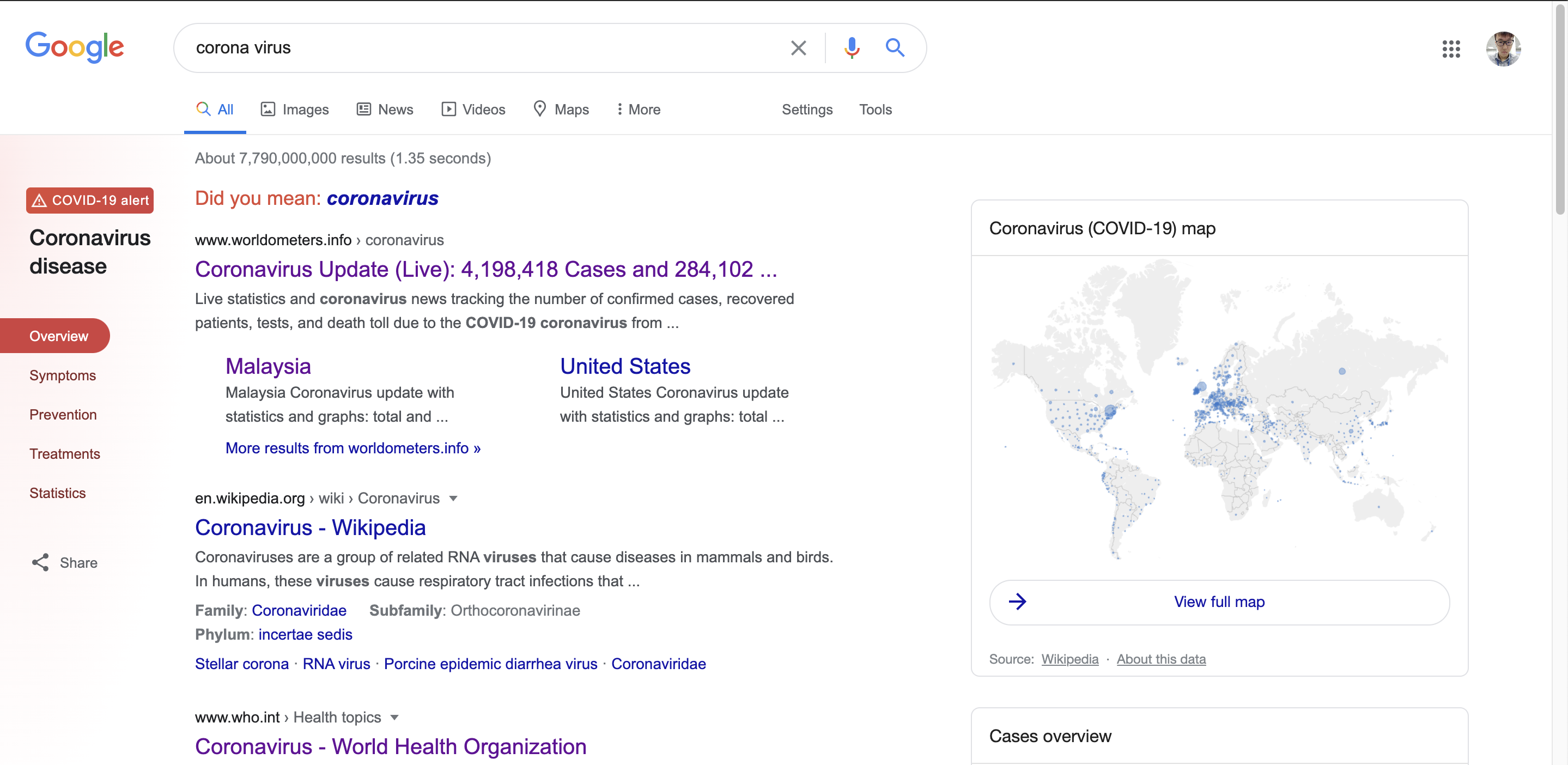Open the United States sublink
Image resolution: width=1568 pixels, height=765 pixels.
624,366
